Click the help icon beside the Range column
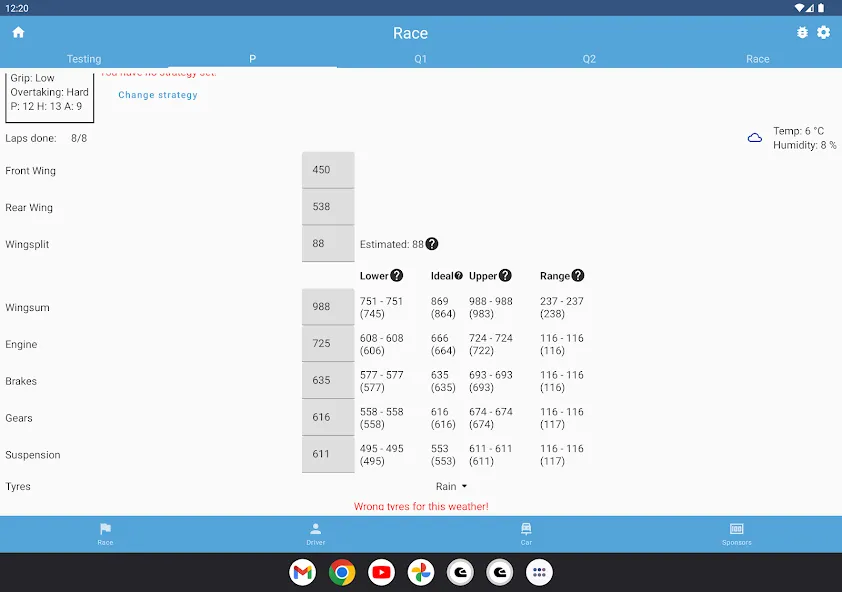The image size is (842, 592). point(576,275)
